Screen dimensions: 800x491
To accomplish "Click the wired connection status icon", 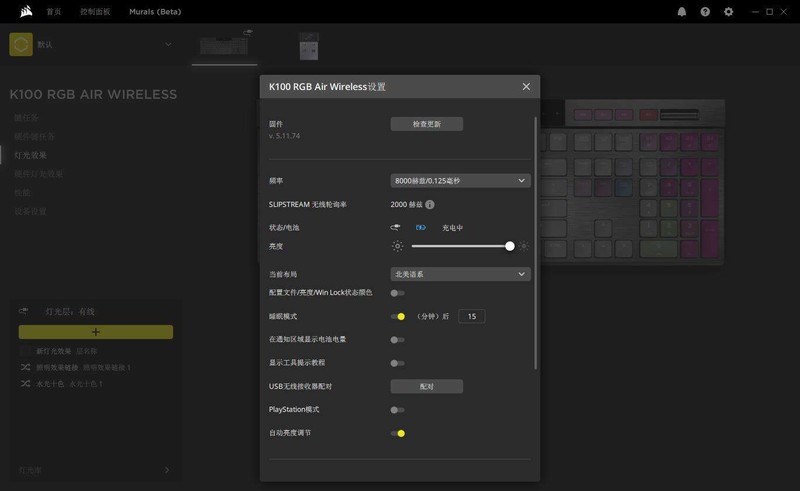I will (x=395, y=228).
